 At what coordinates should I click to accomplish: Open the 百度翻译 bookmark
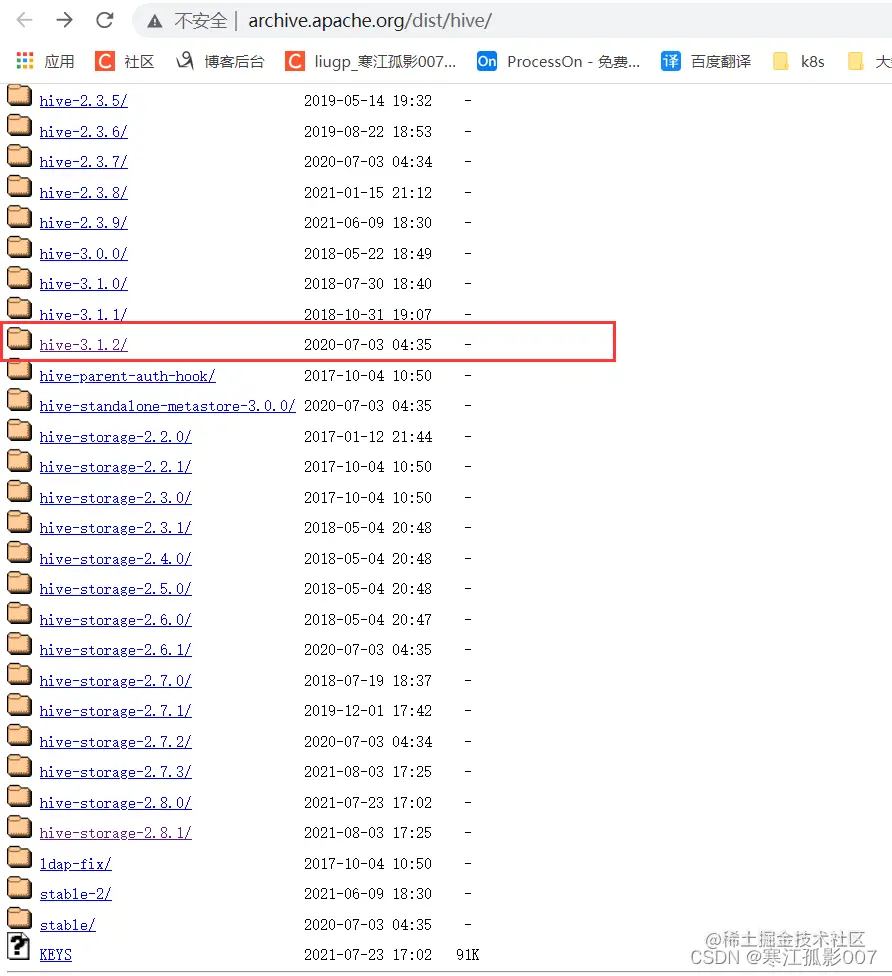point(706,61)
